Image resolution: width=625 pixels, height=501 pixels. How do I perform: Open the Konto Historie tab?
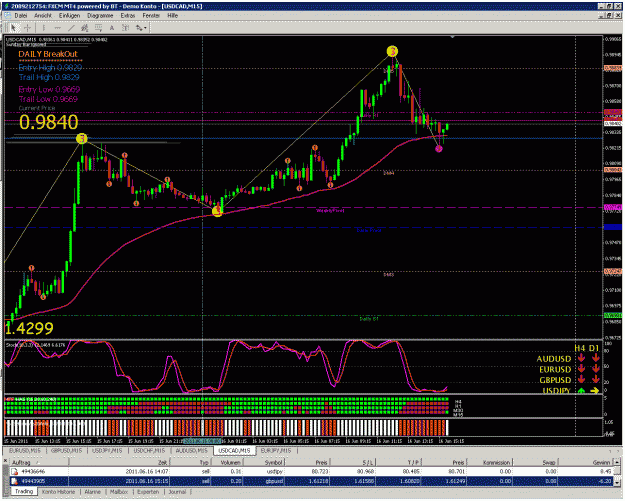tap(58, 492)
